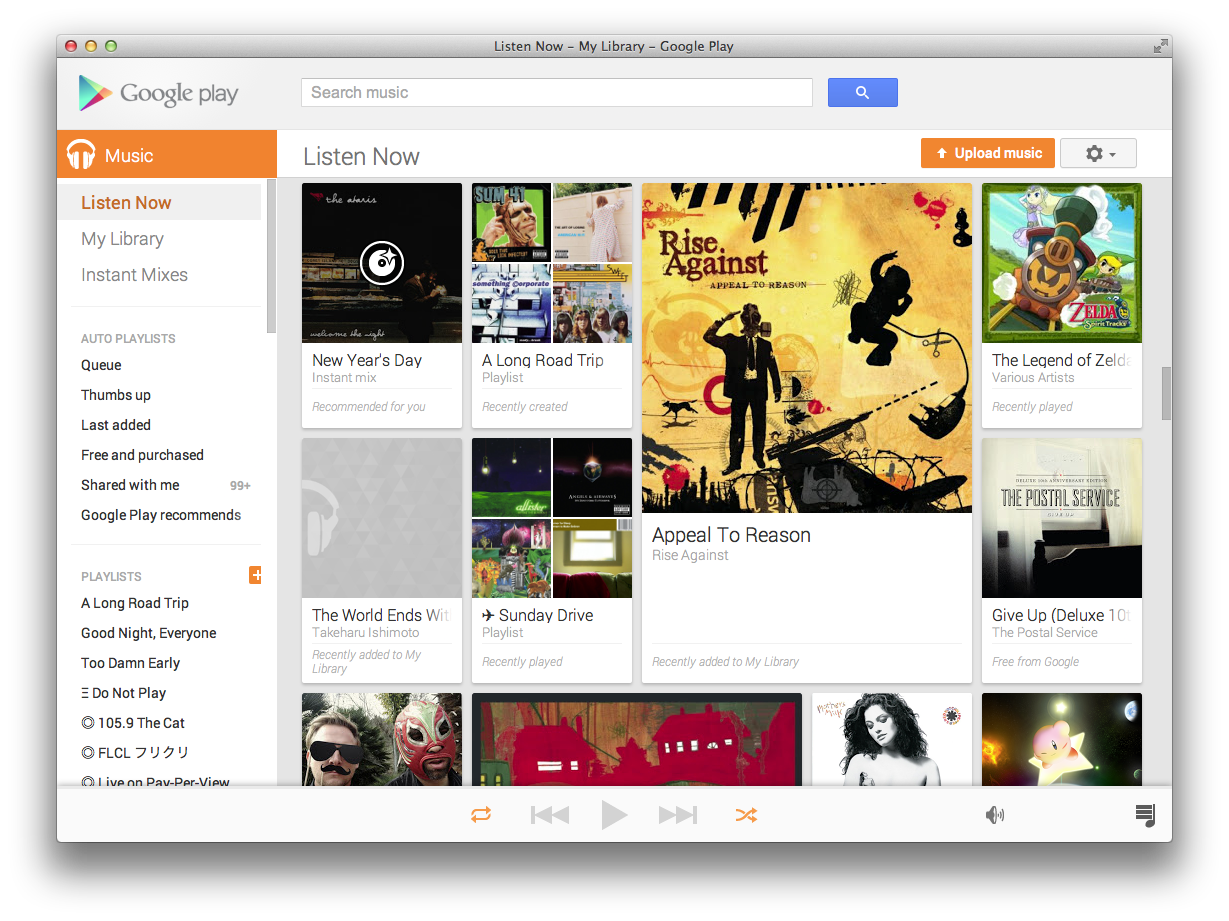Open Sunday Drive playlist artwork
Viewport: 1229px width, 921px height.
[552, 518]
